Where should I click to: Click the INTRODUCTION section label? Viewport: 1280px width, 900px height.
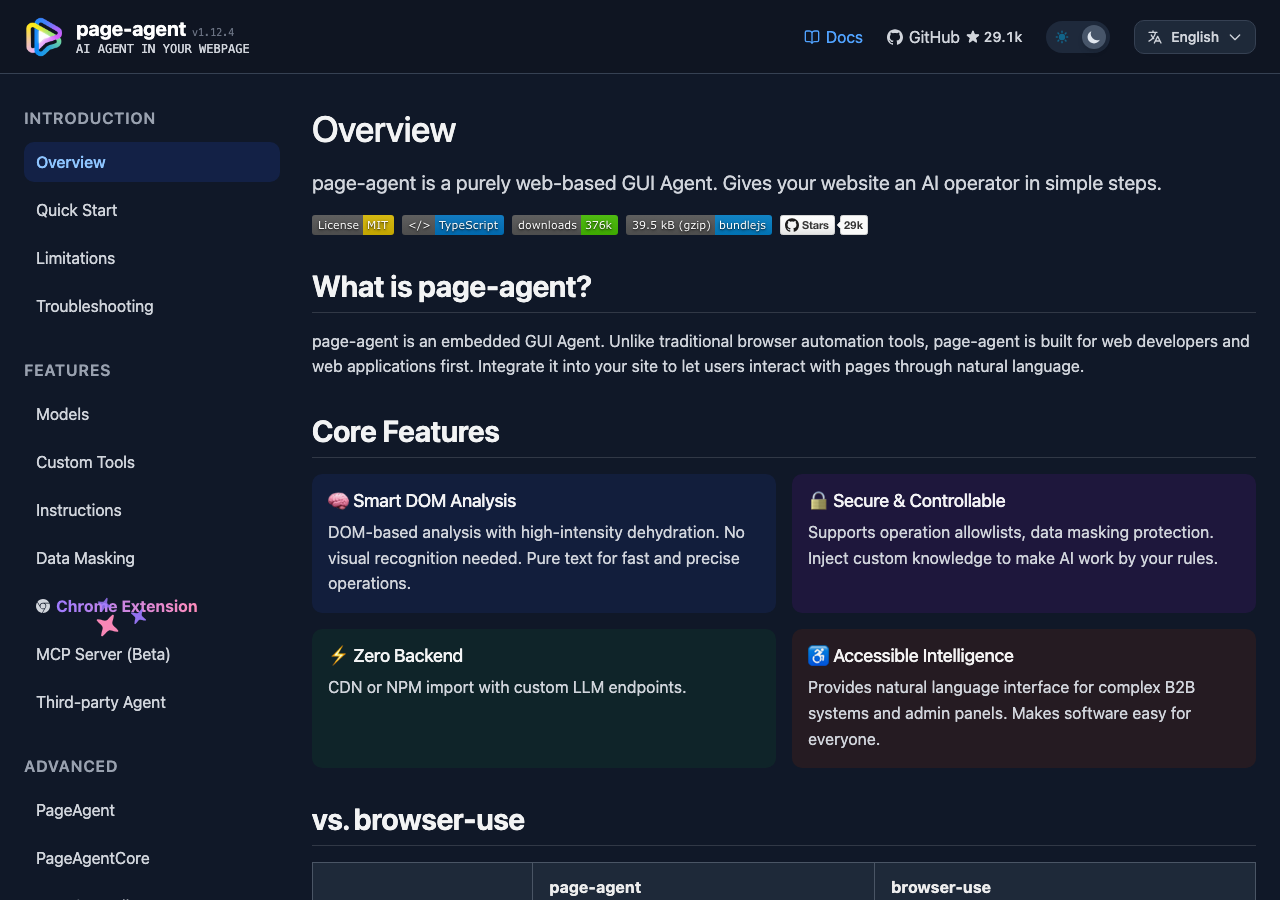coord(90,118)
